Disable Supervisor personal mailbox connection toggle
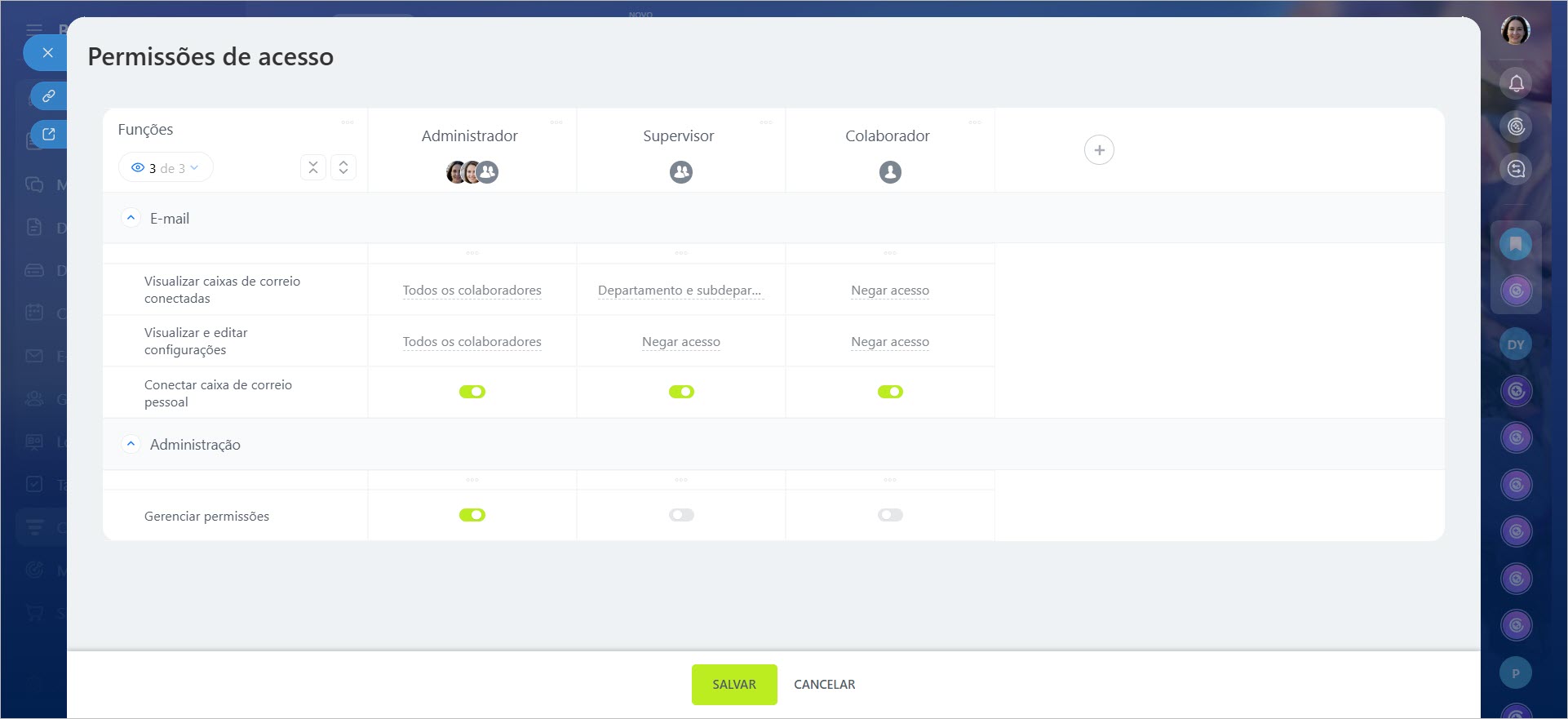 click(x=681, y=392)
